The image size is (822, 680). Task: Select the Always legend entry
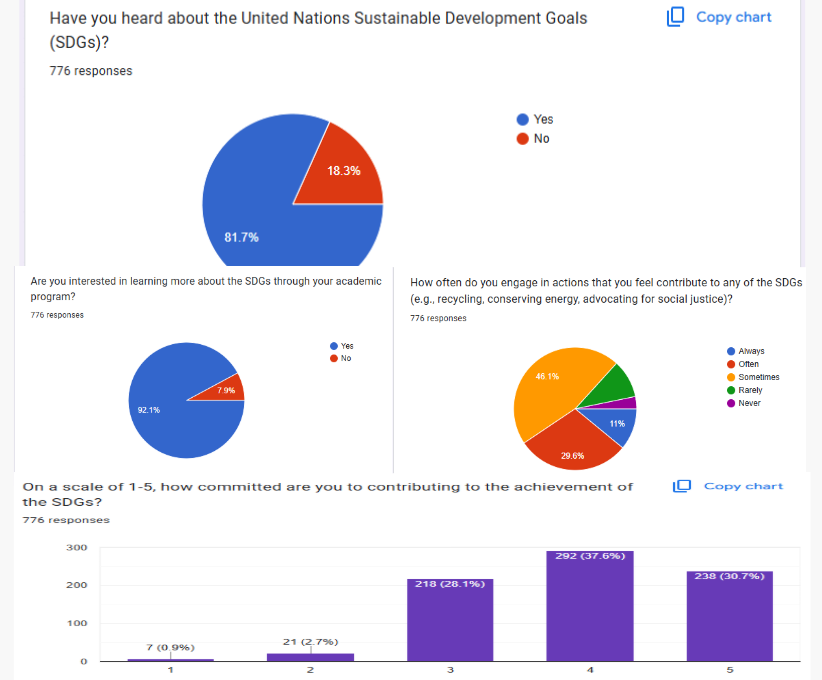pos(750,351)
